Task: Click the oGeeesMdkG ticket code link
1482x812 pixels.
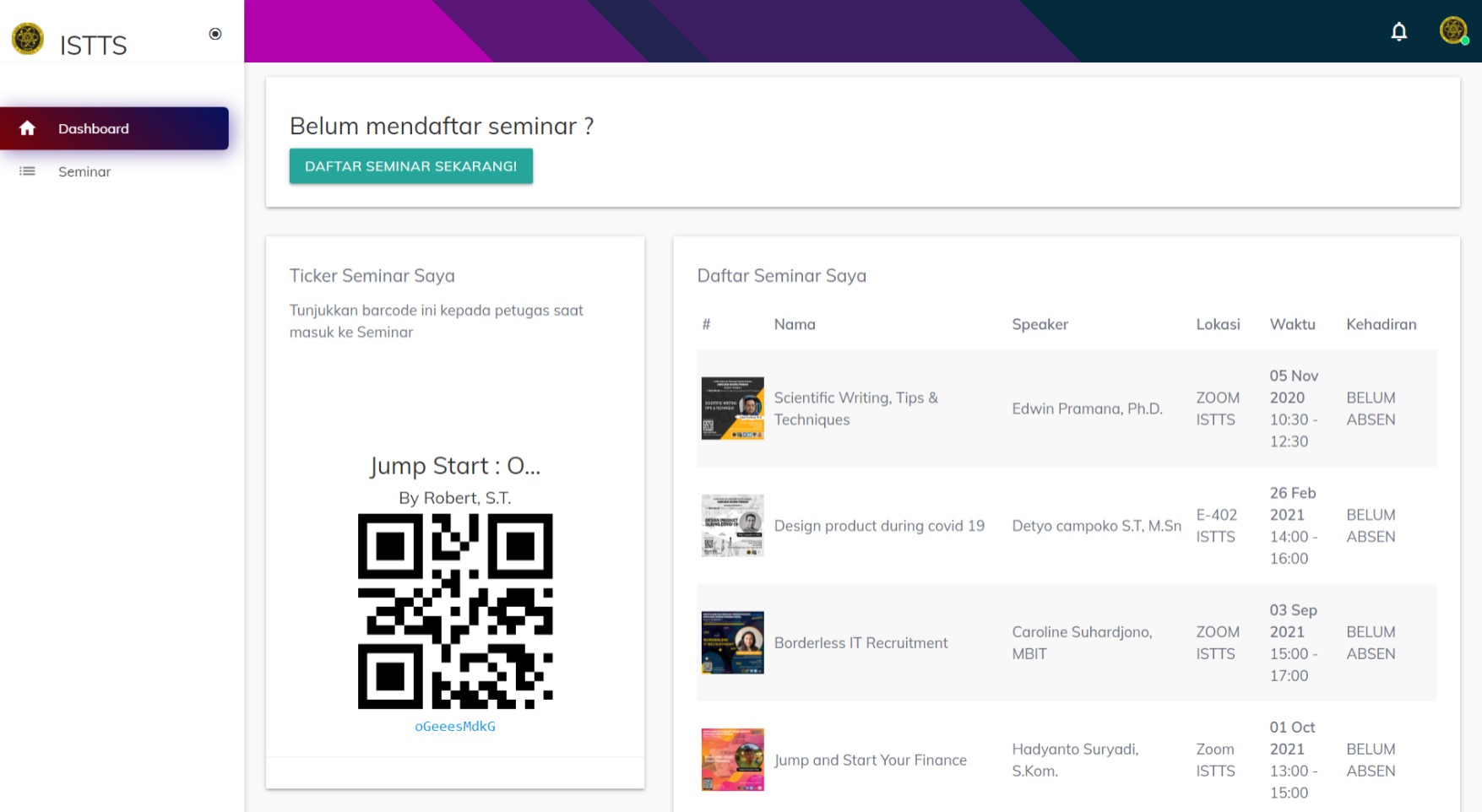Action: coord(454,726)
